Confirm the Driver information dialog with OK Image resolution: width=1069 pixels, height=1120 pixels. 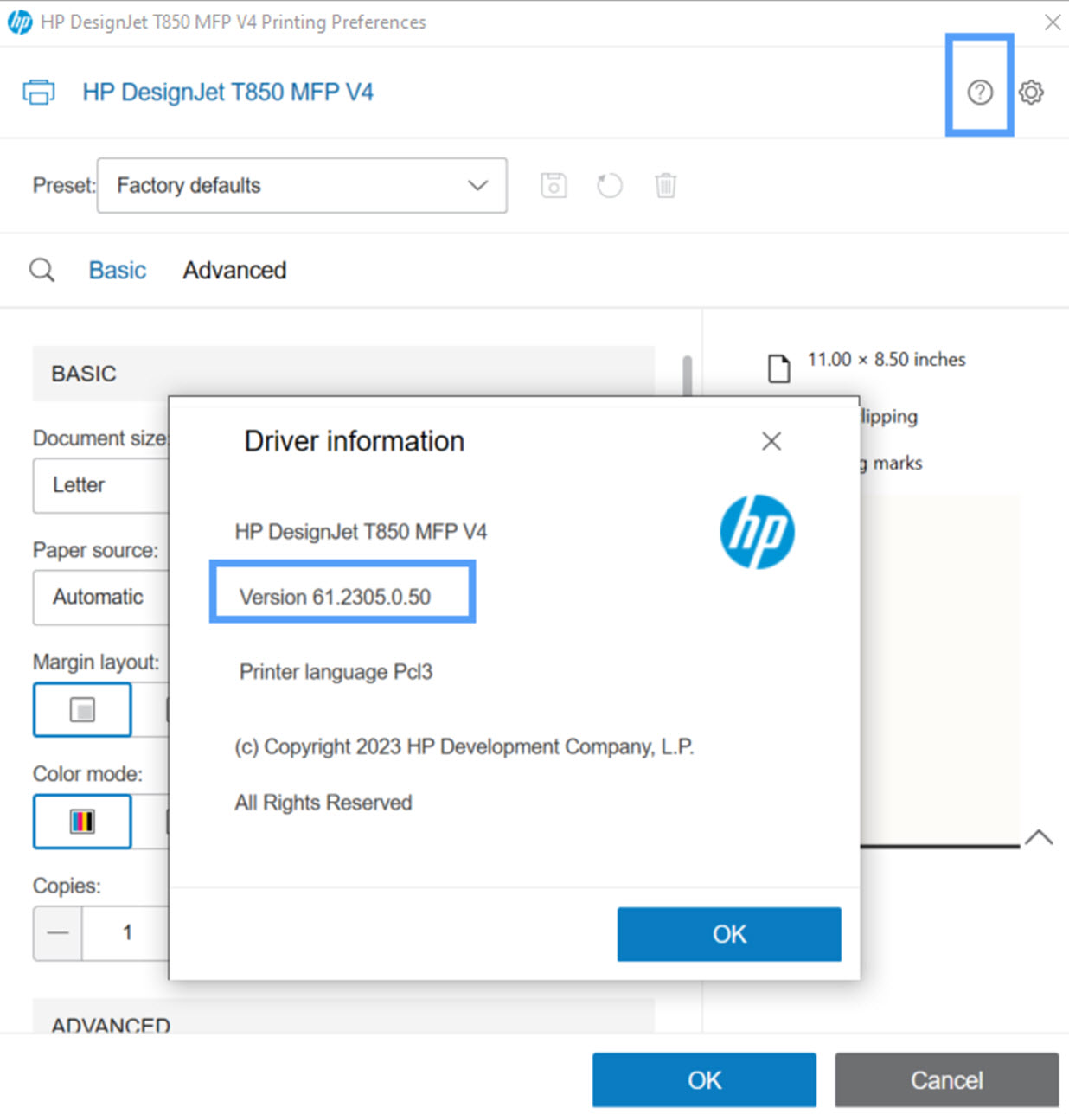click(728, 934)
